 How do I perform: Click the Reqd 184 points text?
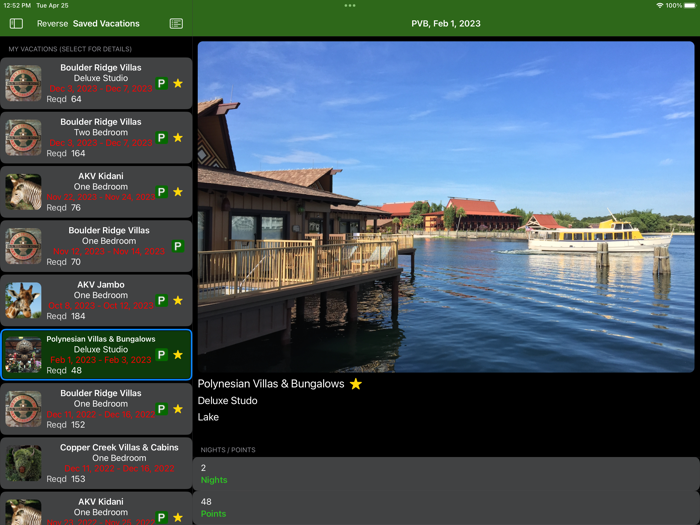pos(66,316)
